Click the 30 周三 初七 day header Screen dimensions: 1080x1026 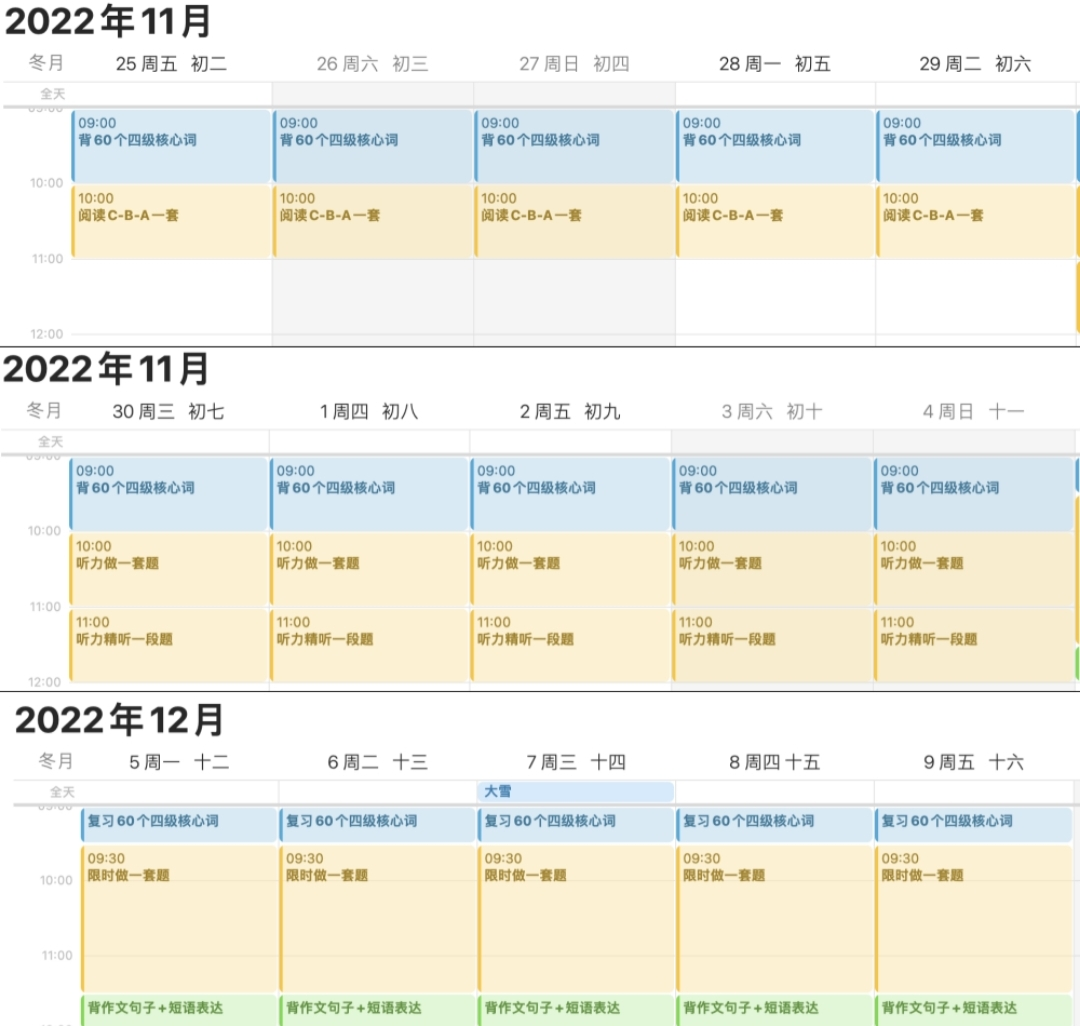tap(168, 411)
